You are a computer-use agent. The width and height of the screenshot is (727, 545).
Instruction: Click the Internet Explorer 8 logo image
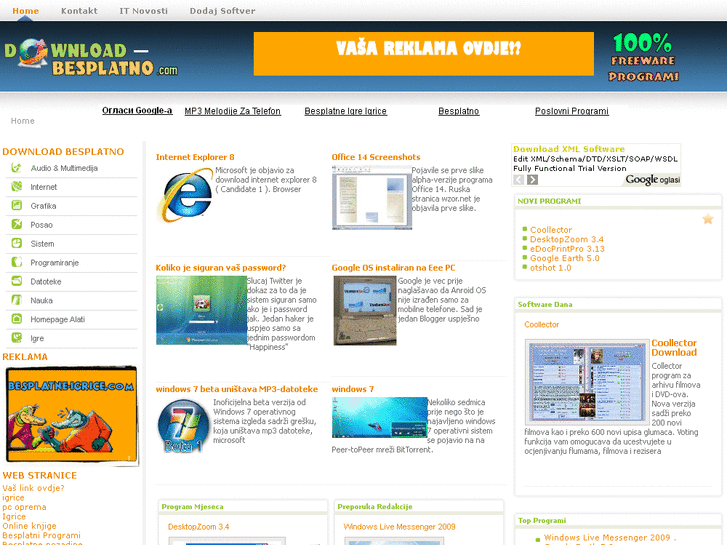pyautogui.click(x=185, y=195)
